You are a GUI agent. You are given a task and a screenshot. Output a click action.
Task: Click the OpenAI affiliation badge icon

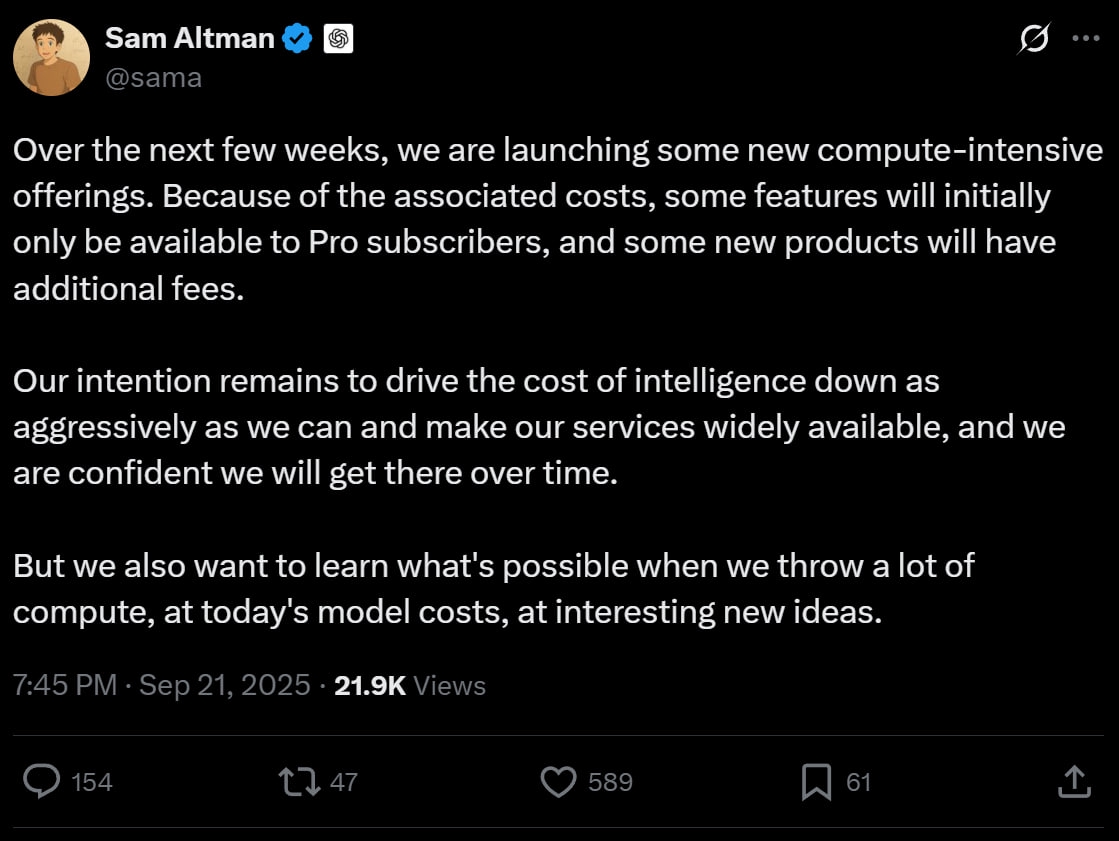tap(338, 39)
